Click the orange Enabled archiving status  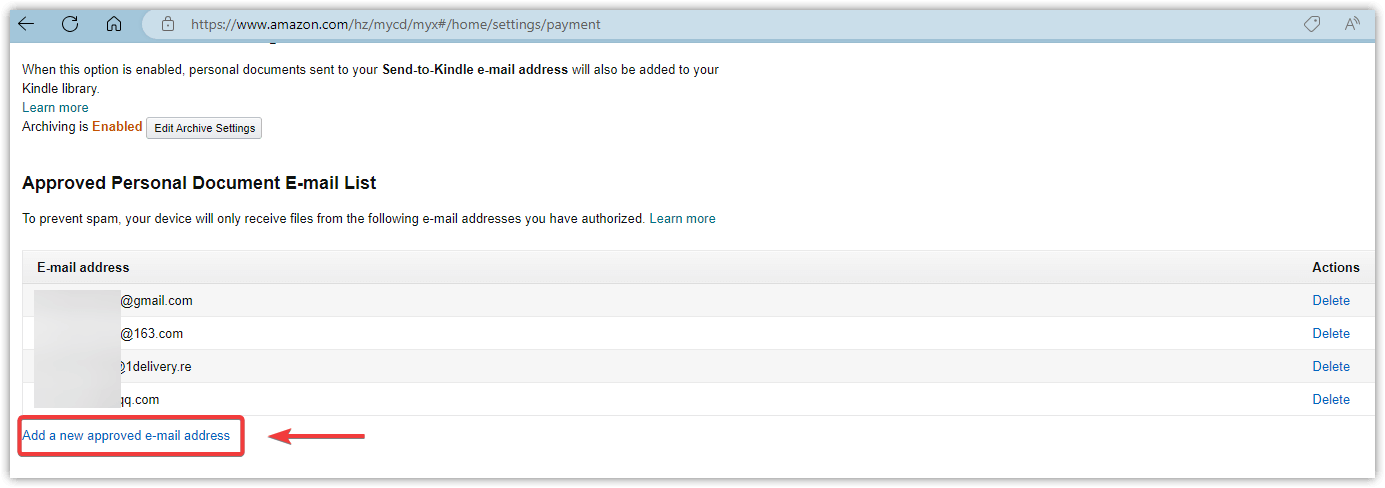[117, 127]
